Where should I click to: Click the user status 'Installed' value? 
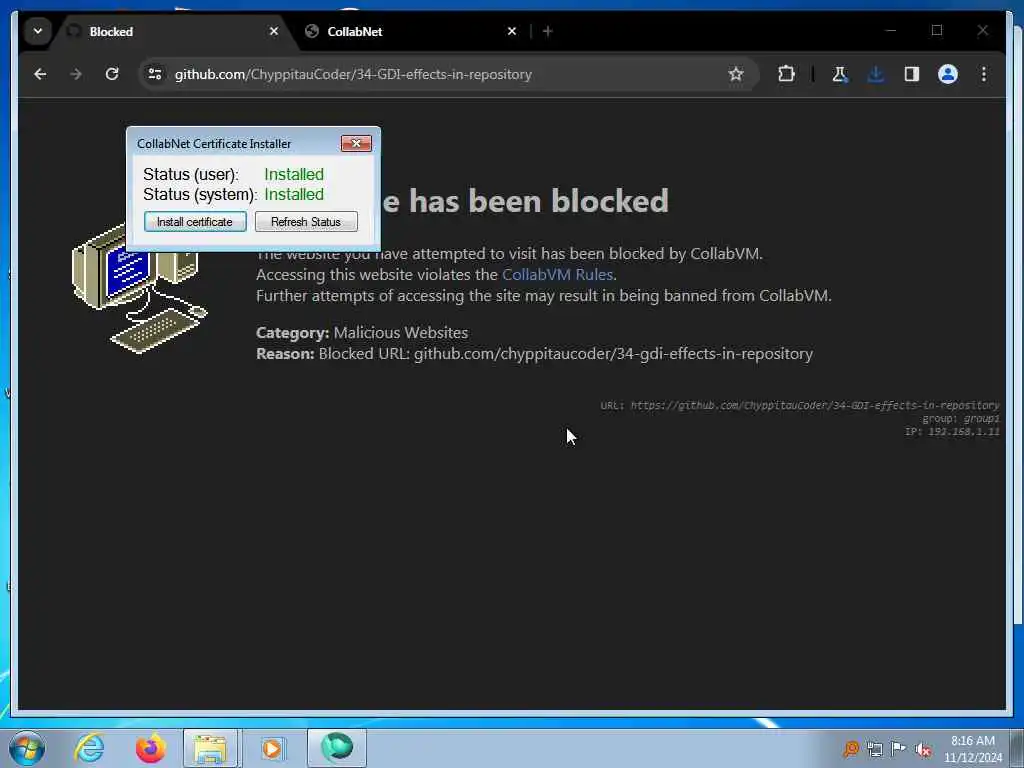click(x=294, y=174)
